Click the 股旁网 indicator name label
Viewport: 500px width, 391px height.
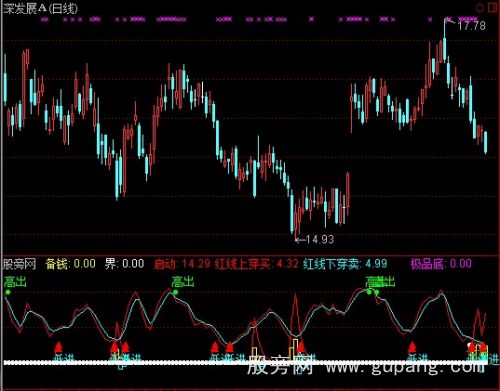(19, 264)
